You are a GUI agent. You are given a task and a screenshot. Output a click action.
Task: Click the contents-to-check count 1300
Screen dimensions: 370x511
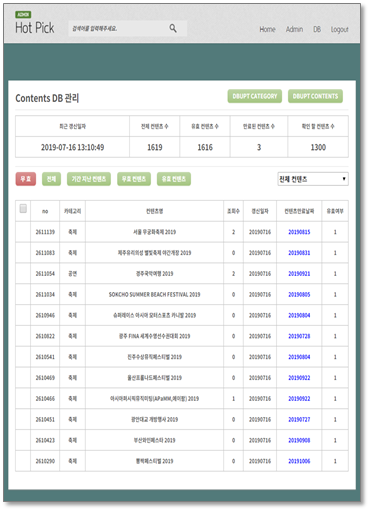(318, 147)
